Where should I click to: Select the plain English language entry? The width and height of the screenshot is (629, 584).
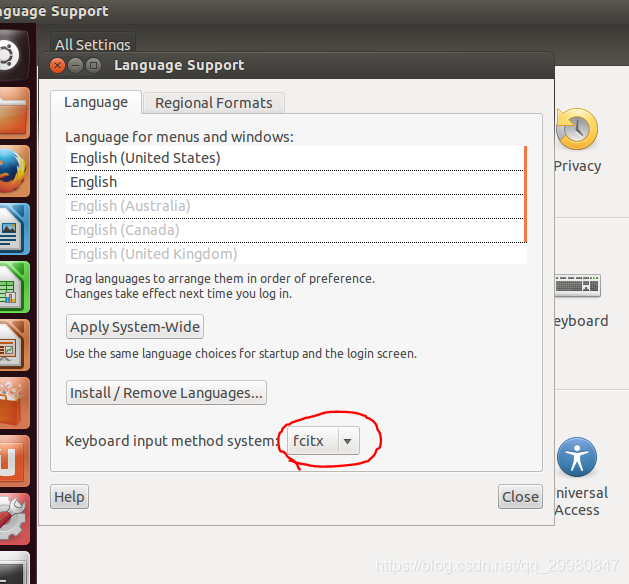(294, 182)
